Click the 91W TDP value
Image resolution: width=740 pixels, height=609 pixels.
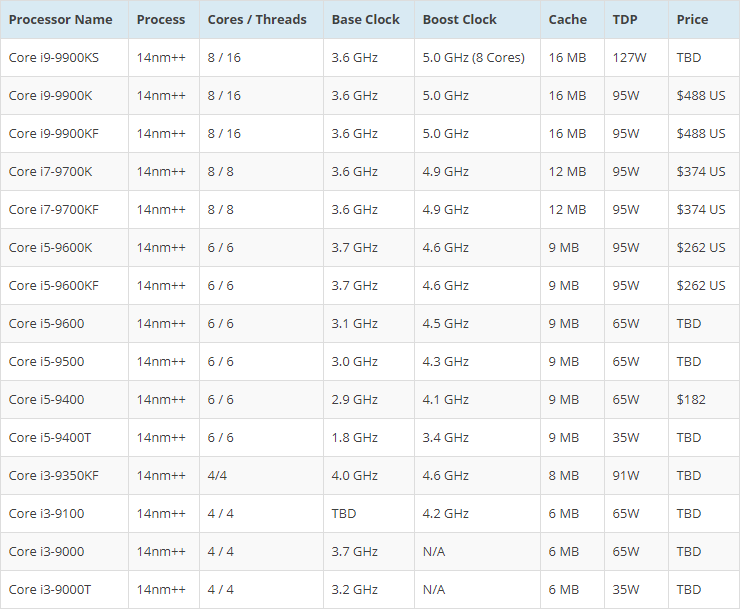tap(626, 475)
